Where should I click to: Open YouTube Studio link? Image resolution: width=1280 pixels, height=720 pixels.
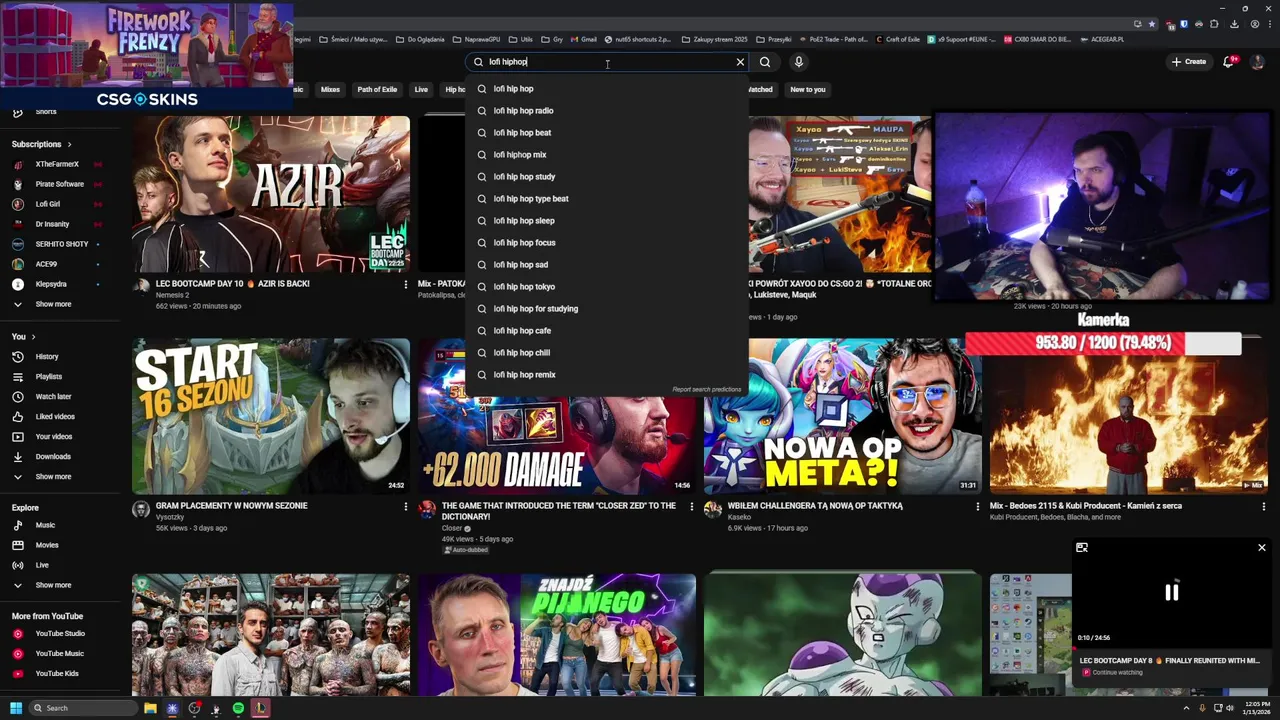(x=58, y=634)
